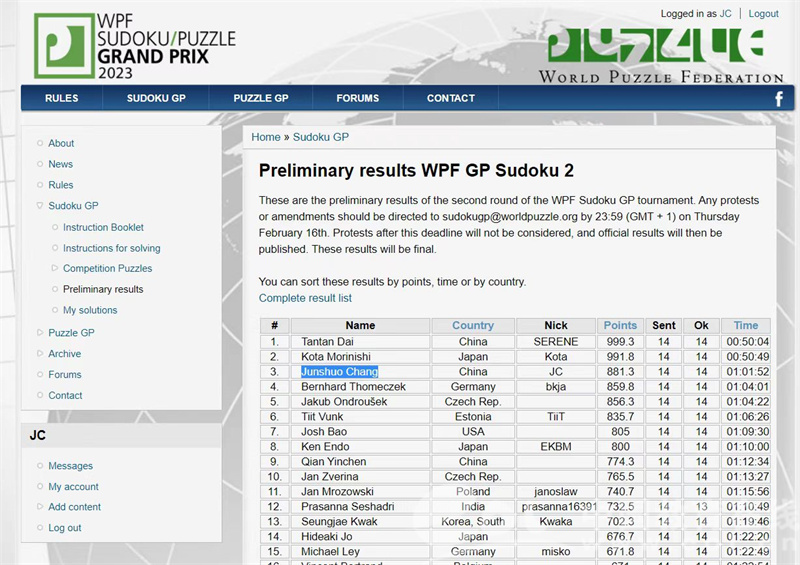800x565 pixels.
Task: Open the RULES navigation menu item
Action: coord(61,98)
